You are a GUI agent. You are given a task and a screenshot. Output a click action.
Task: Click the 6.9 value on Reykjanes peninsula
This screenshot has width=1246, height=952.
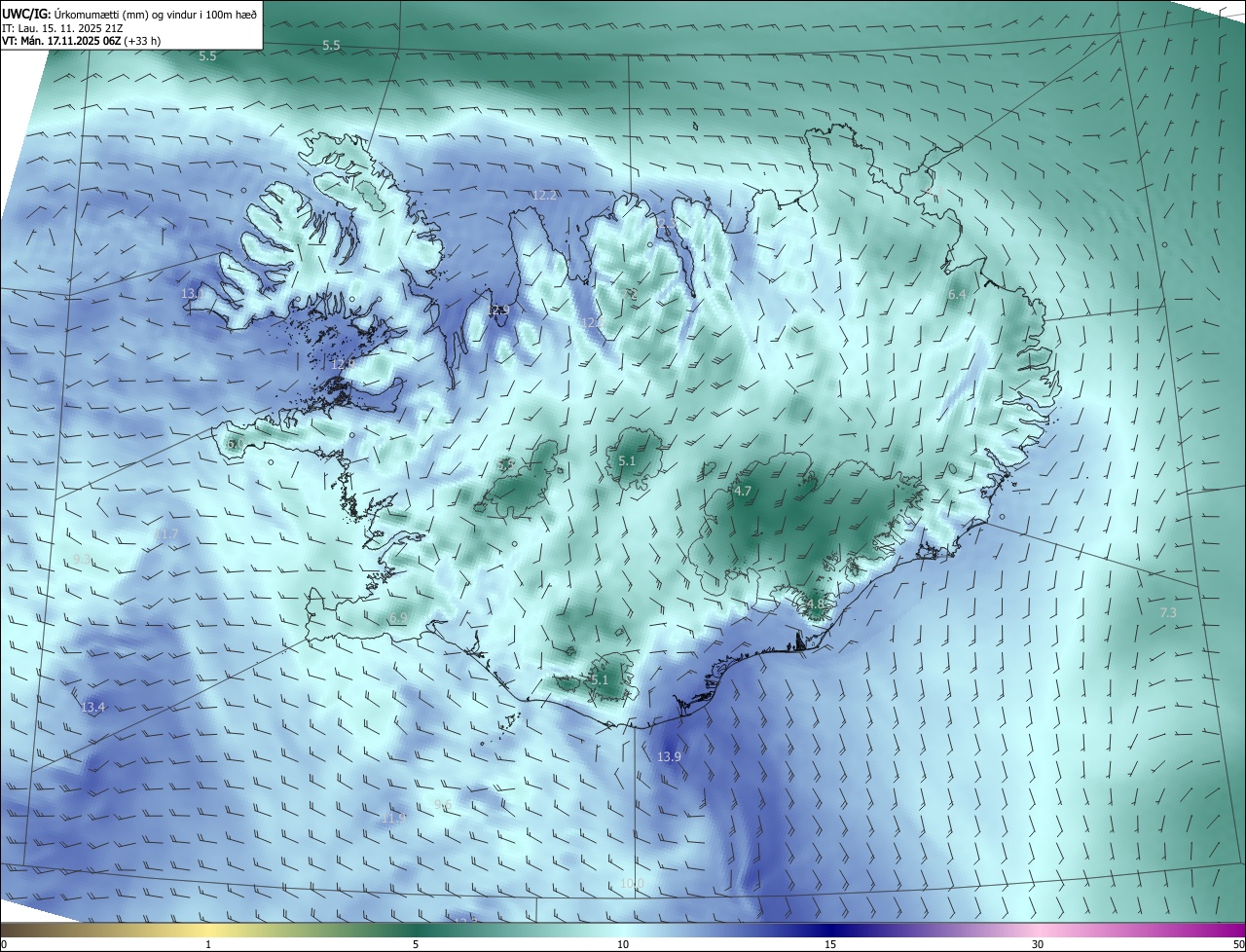tap(398, 617)
